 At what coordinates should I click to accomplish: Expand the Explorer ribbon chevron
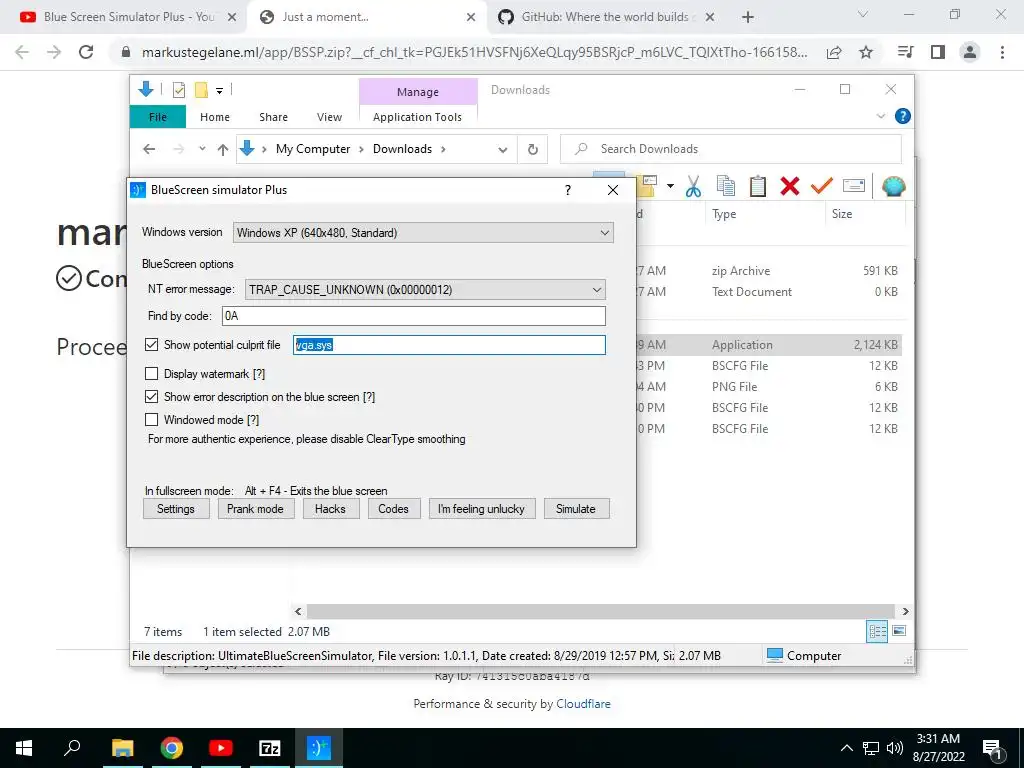click(x=880, y=116)
